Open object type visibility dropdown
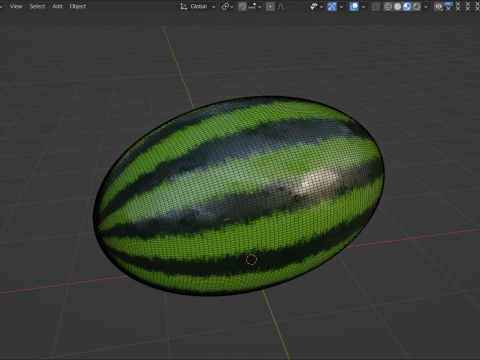Screen dimensions: 480x360 click(316, 6)
